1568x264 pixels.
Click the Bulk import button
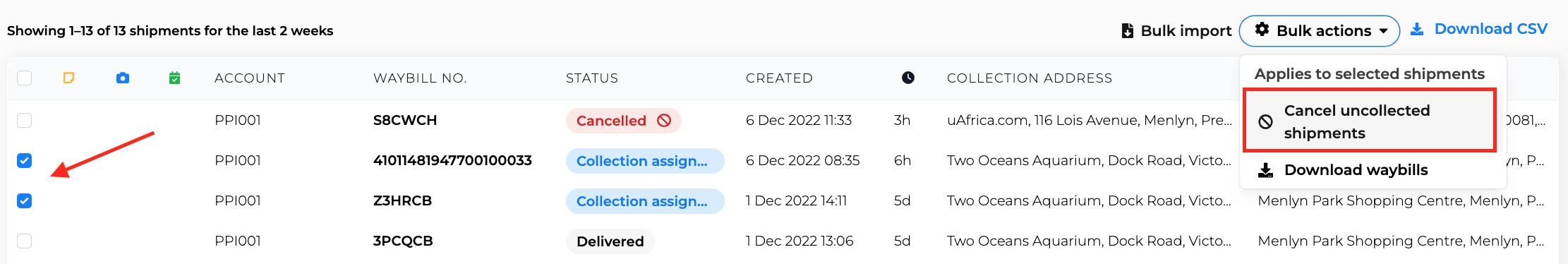pyautogui.click(x=1176, y=31)
